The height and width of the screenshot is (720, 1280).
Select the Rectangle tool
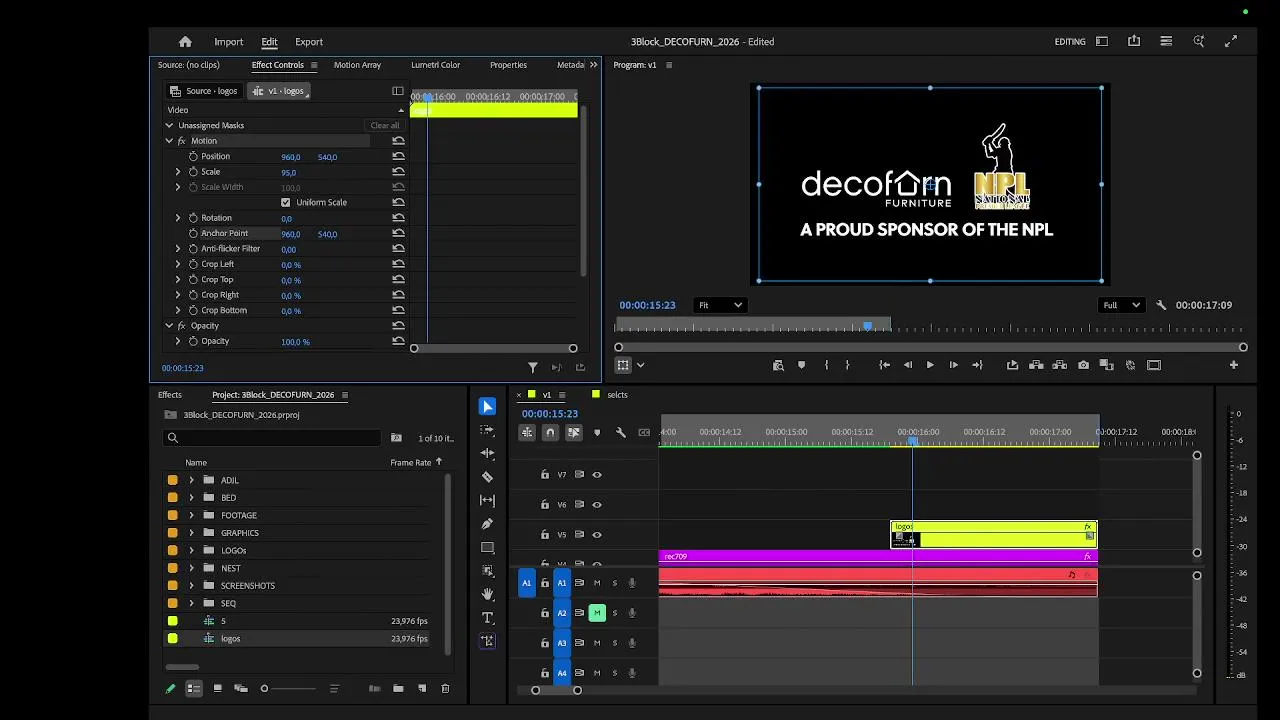(x=487, y=547)
